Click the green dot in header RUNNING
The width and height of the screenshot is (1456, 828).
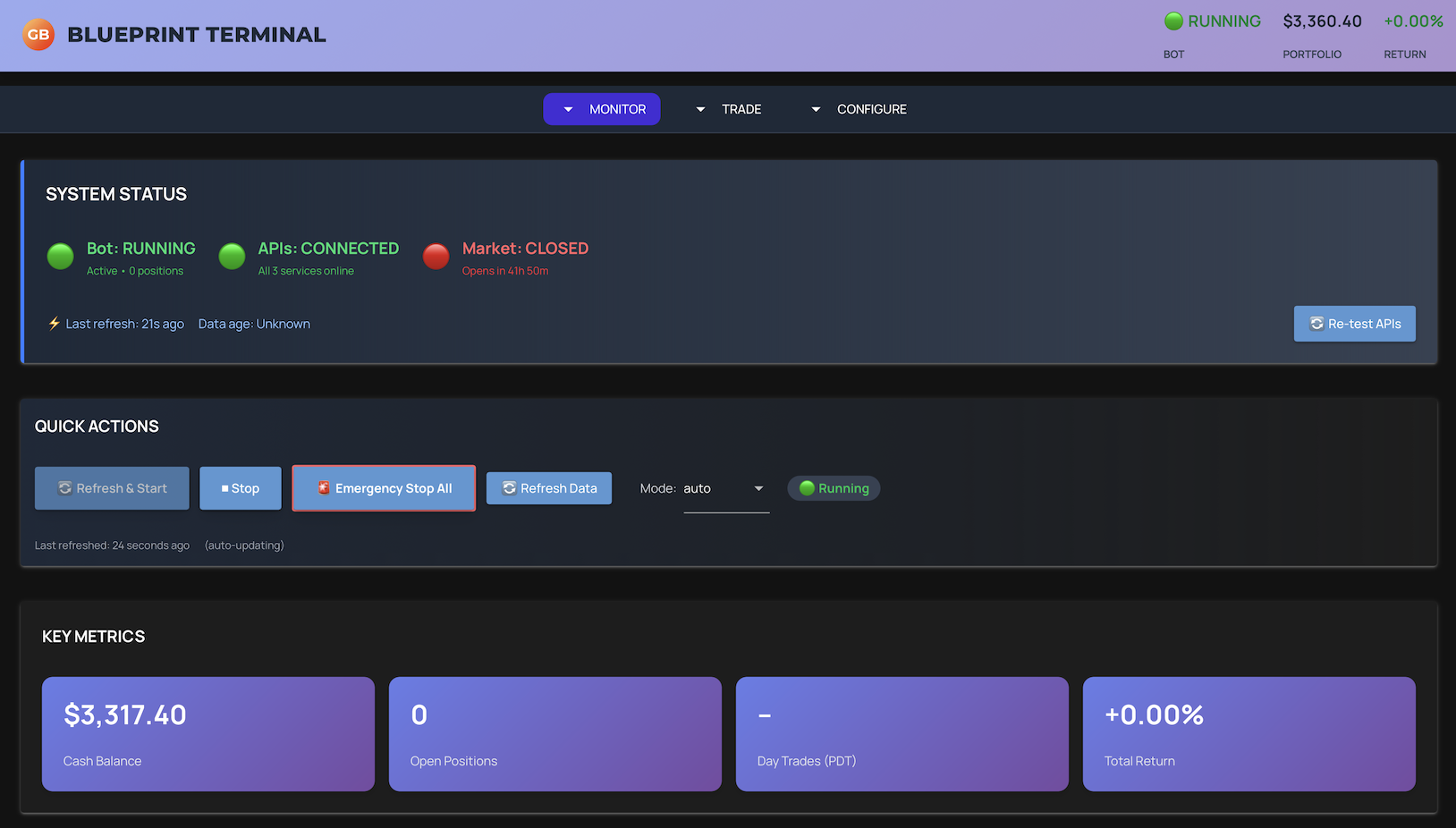pyautogui.click(x=1173, y=21)
